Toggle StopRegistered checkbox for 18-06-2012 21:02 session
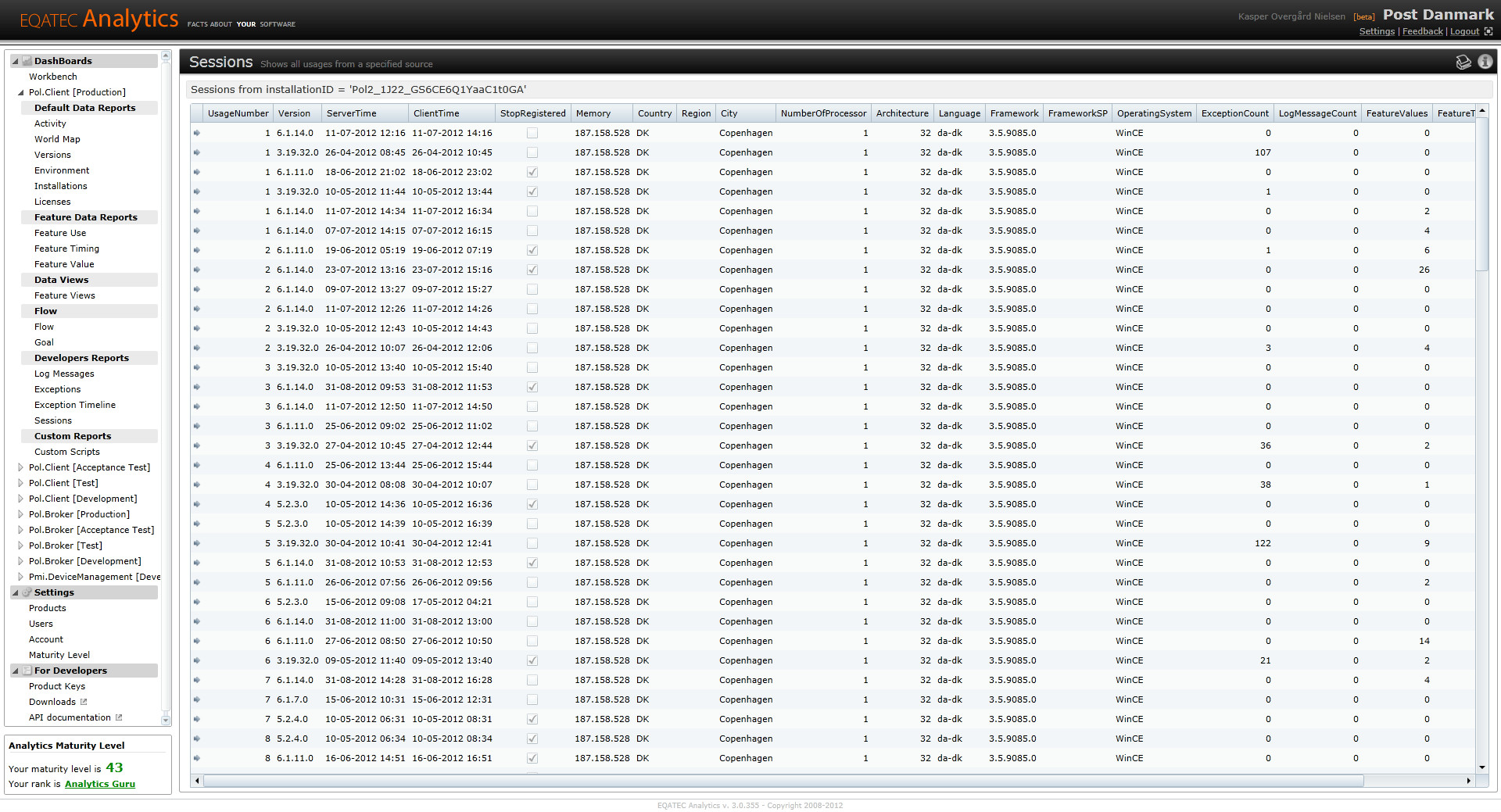 coord(532,172)
